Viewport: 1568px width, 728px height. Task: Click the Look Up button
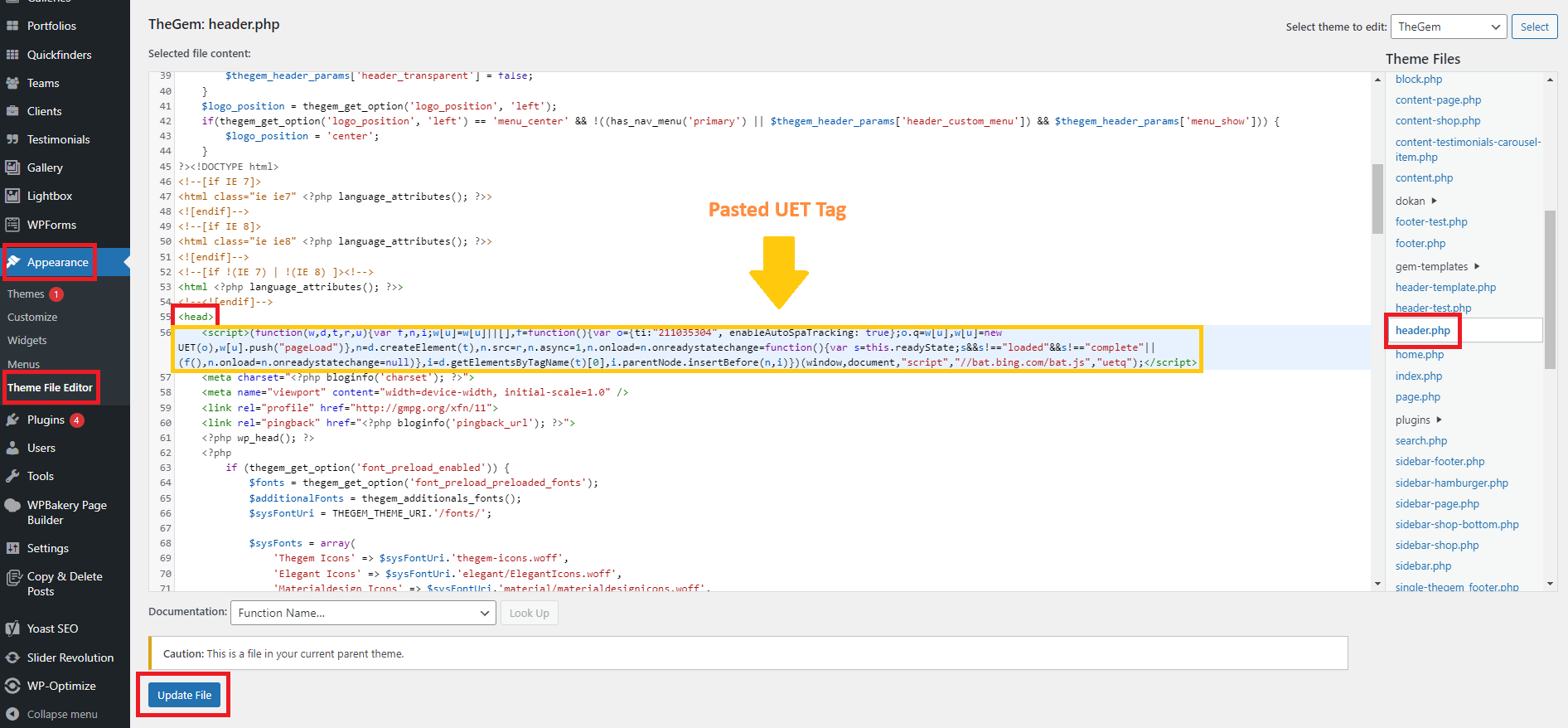tap(529, 613)
